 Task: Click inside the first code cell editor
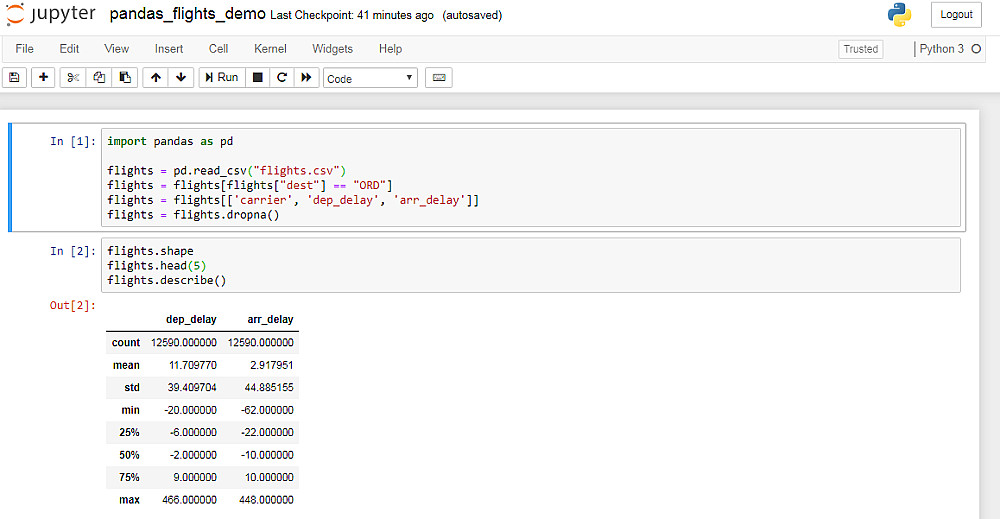pyautogui.click(x=531, y=178)
